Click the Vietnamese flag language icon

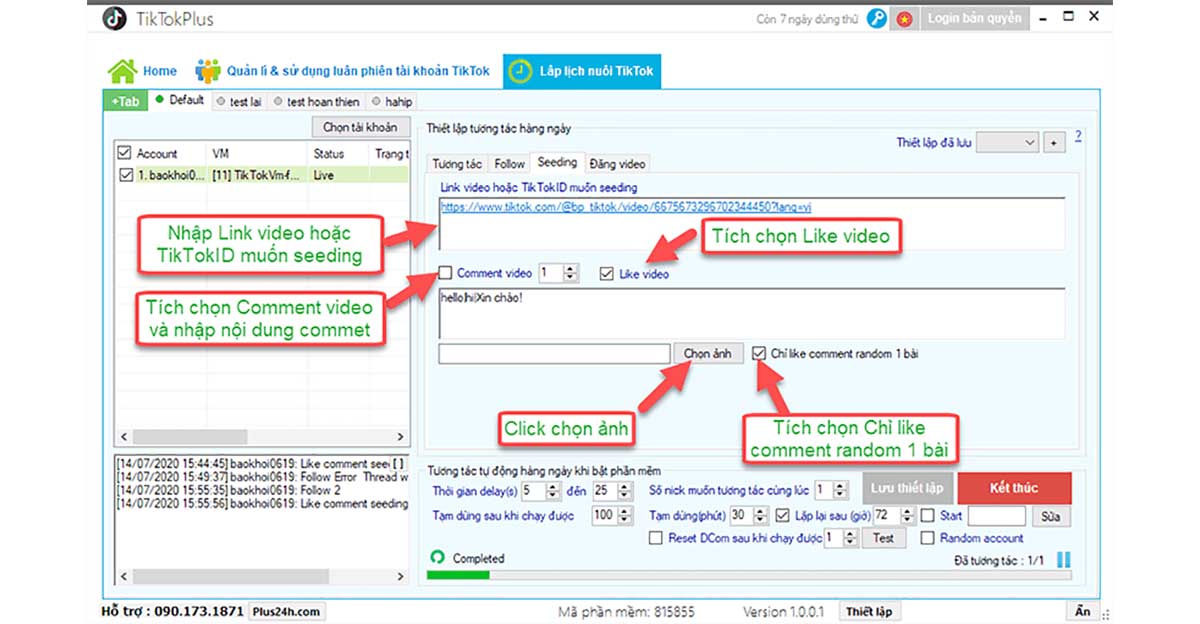pos(904,18)
